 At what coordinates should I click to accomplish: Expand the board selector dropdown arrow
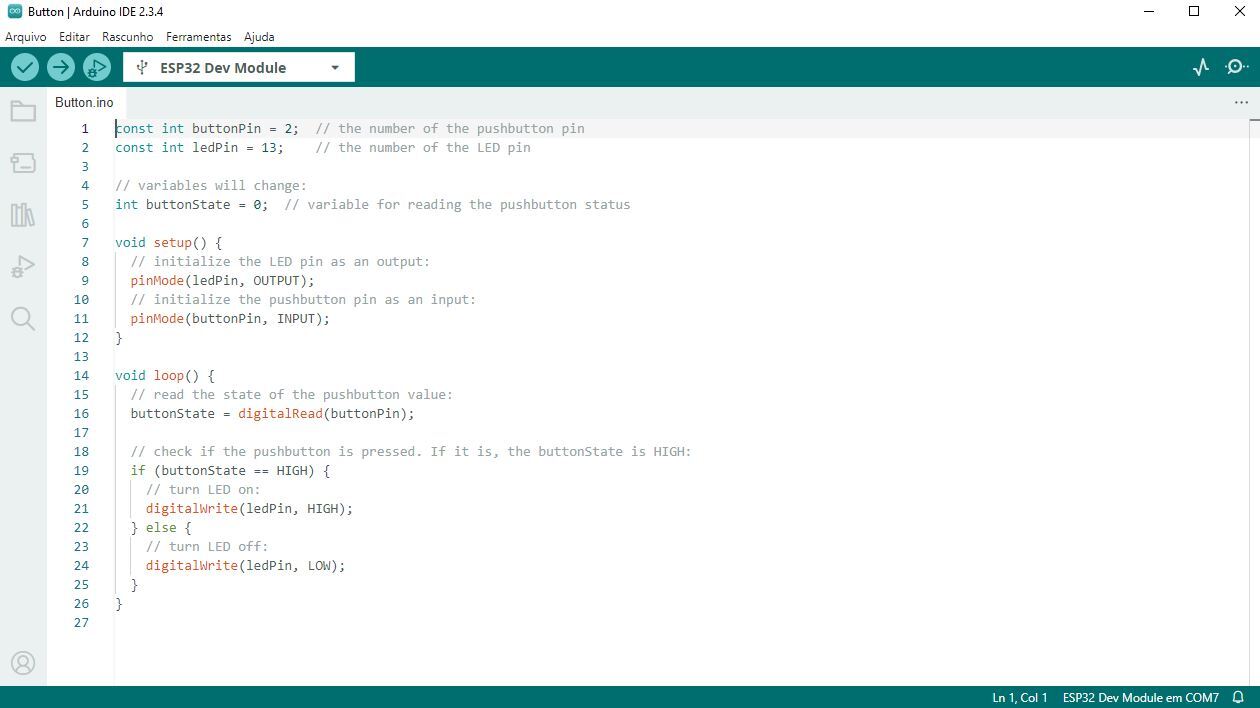[335, 67]
